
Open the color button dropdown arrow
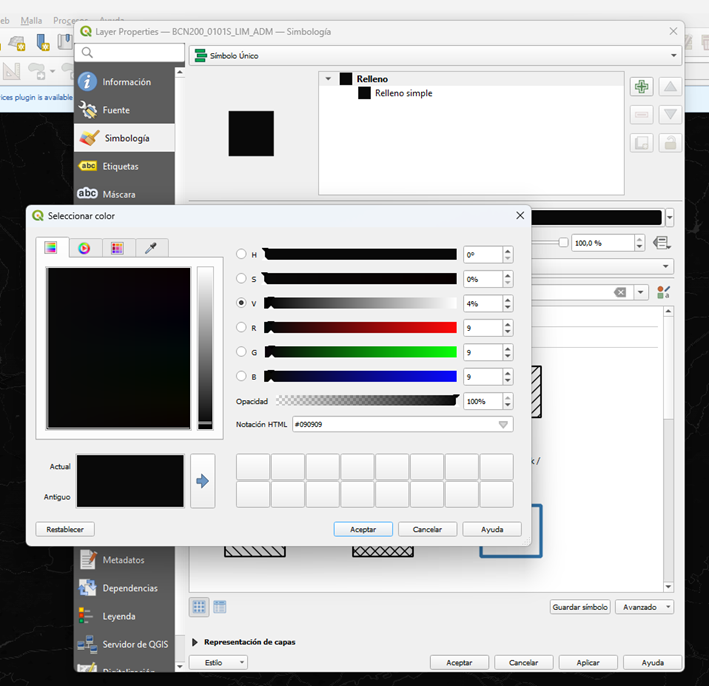point(670,218)
